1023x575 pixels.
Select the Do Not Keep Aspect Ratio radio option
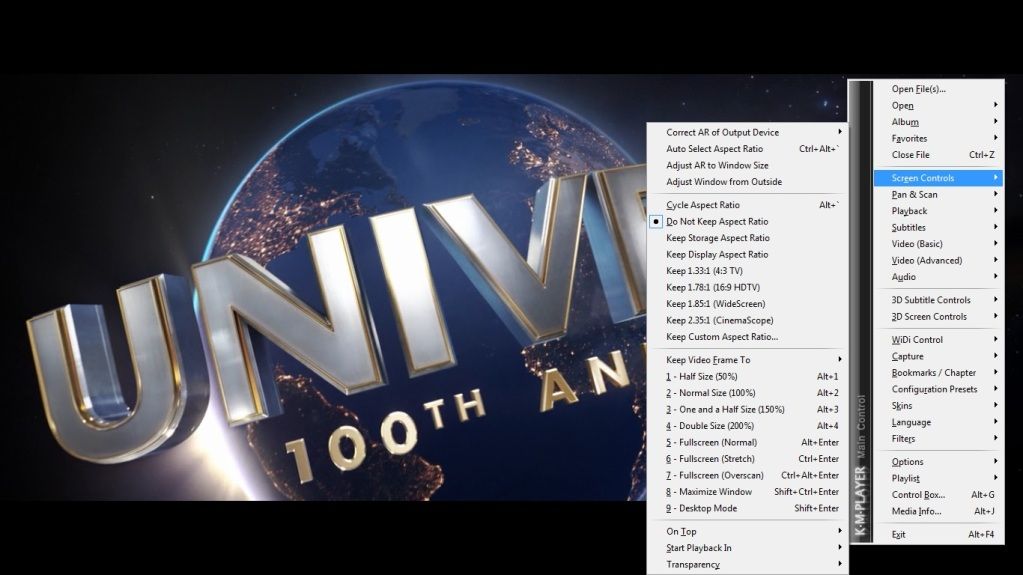click(x=747, y=221)
